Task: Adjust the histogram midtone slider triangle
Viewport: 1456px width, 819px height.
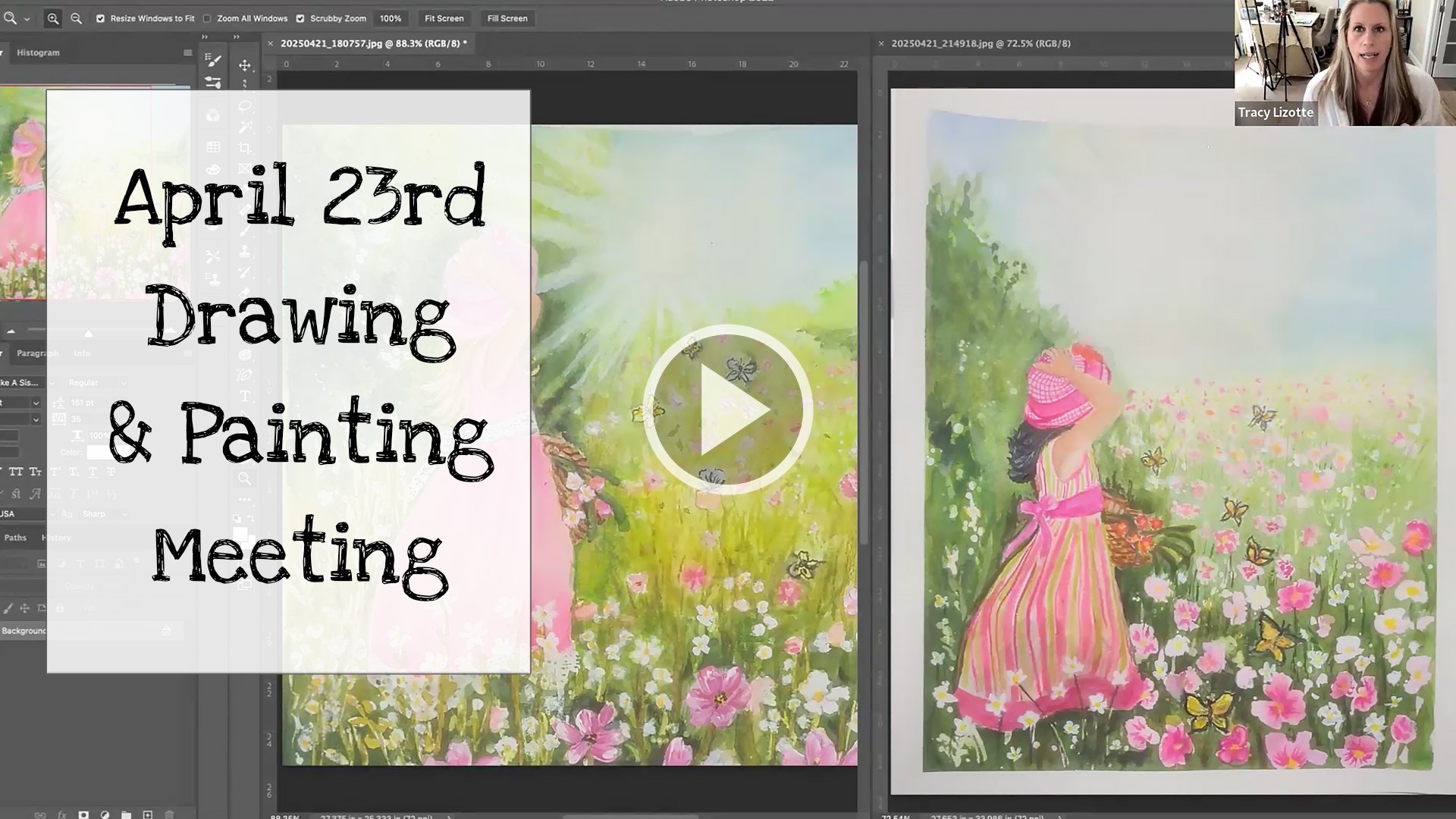Action: 88,333
